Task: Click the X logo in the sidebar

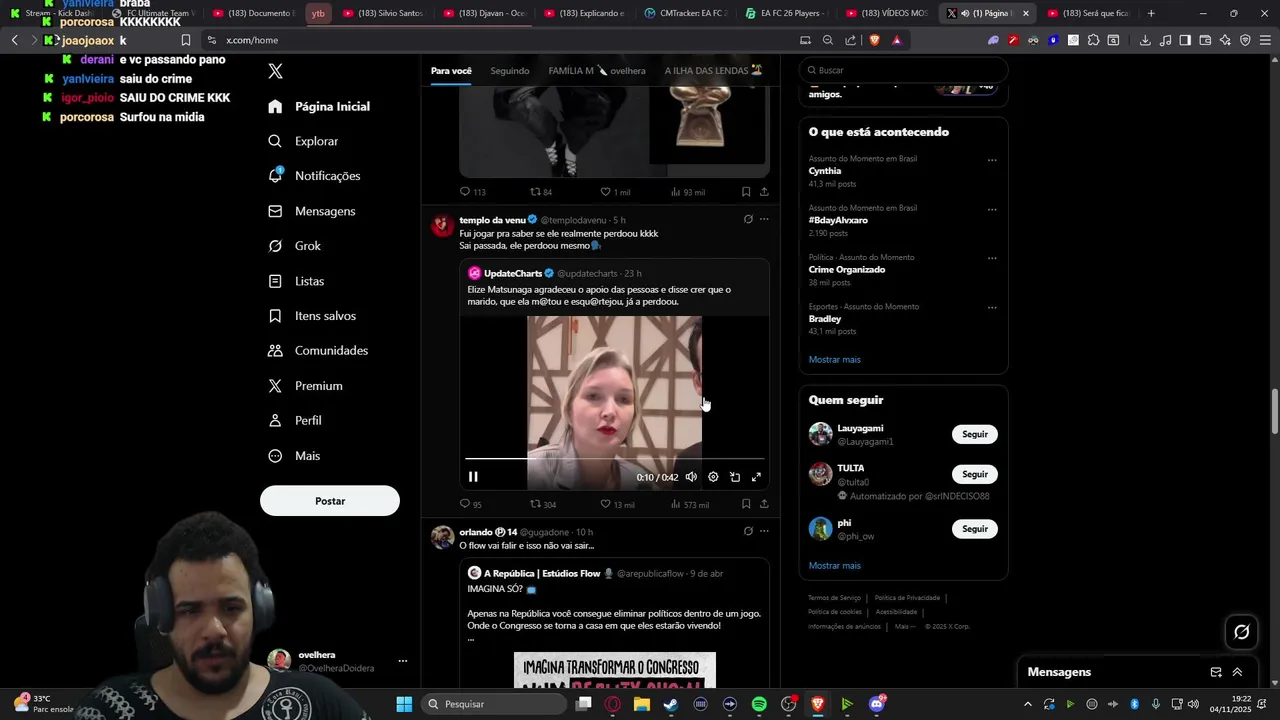Action: pos(276,71)
